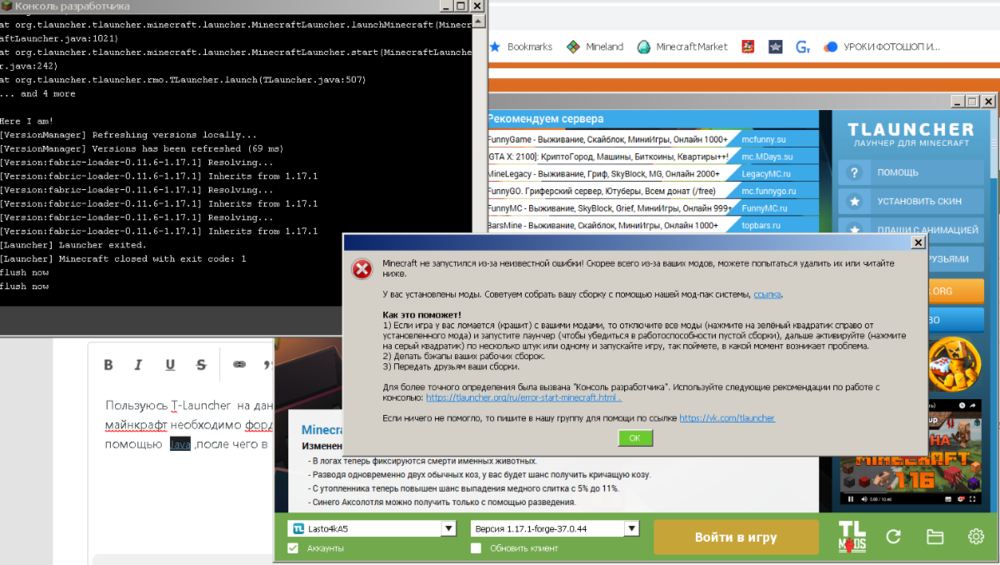The height and width of the screenshot is (565, 1000).
Task: Click the refresh icon in TLauncher bottom bar
Action: click(893, 537)
